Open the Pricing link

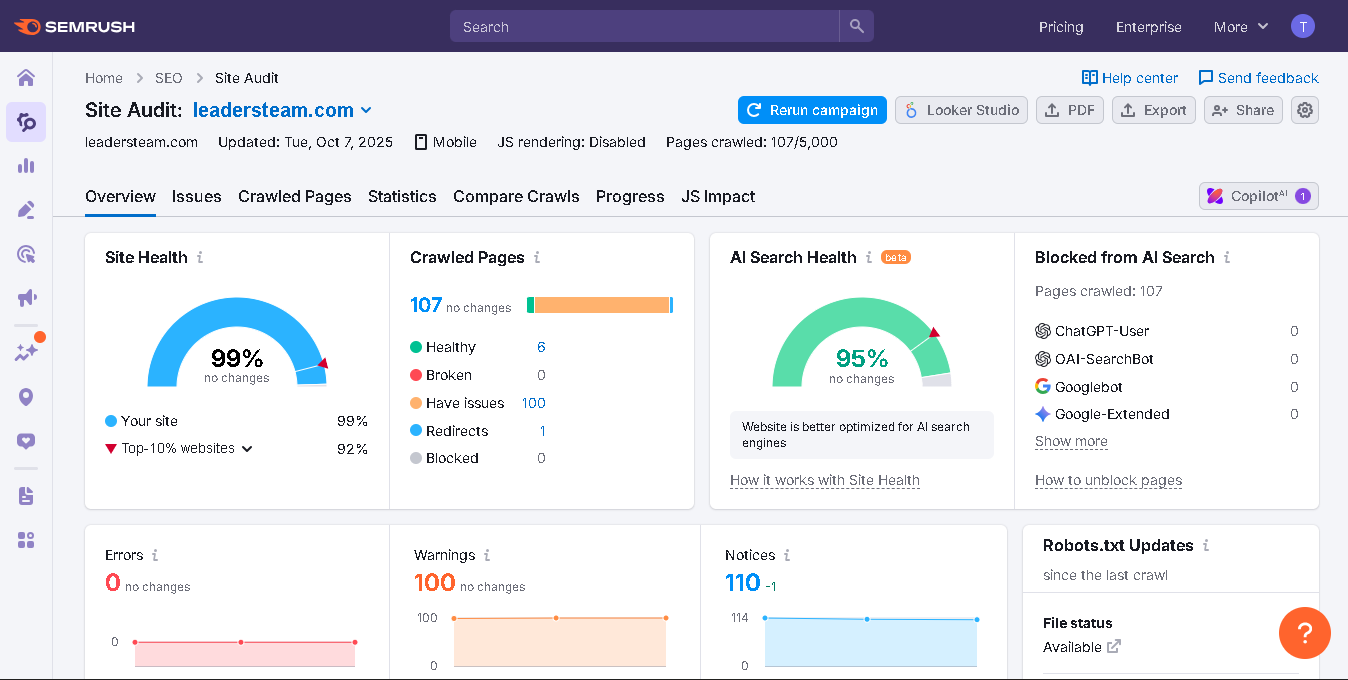click(x=1061, y=27)
